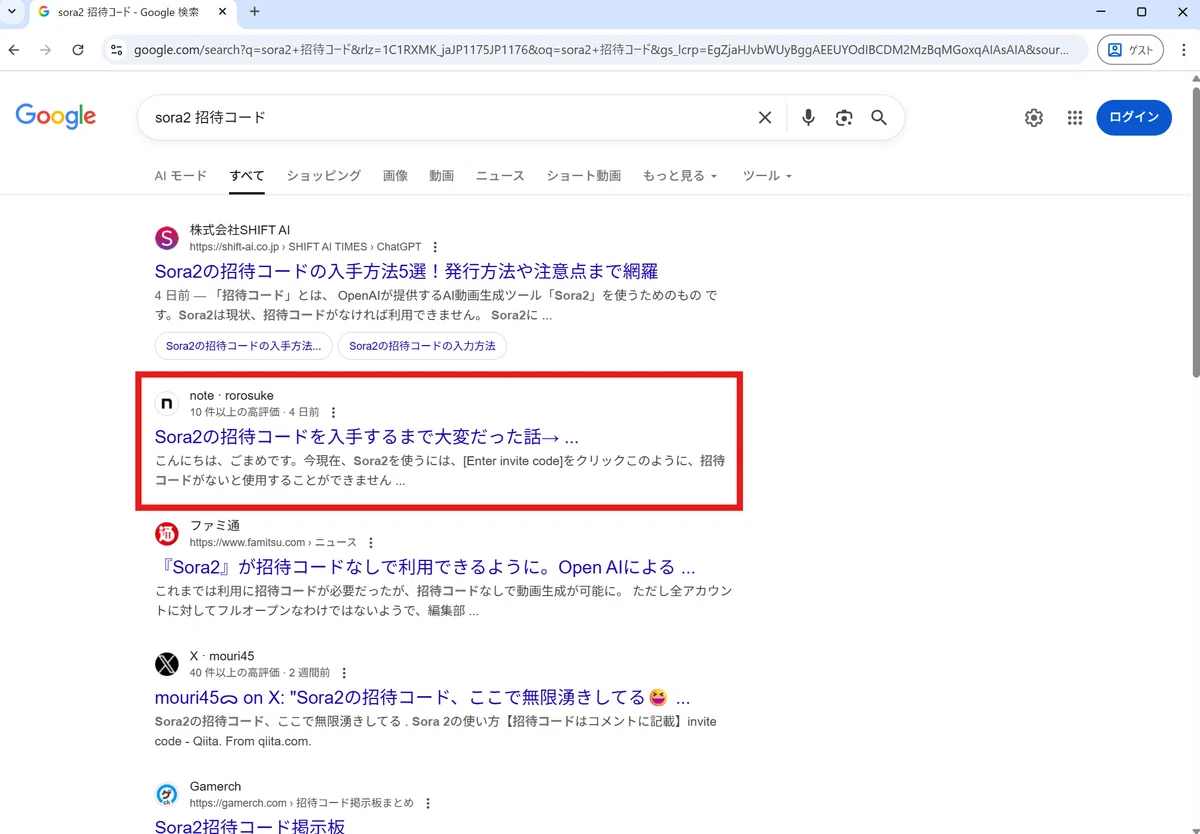This screenshot has height=834, width=1200.
Task: Click the browser forward arrow
Action: (45, 50)
